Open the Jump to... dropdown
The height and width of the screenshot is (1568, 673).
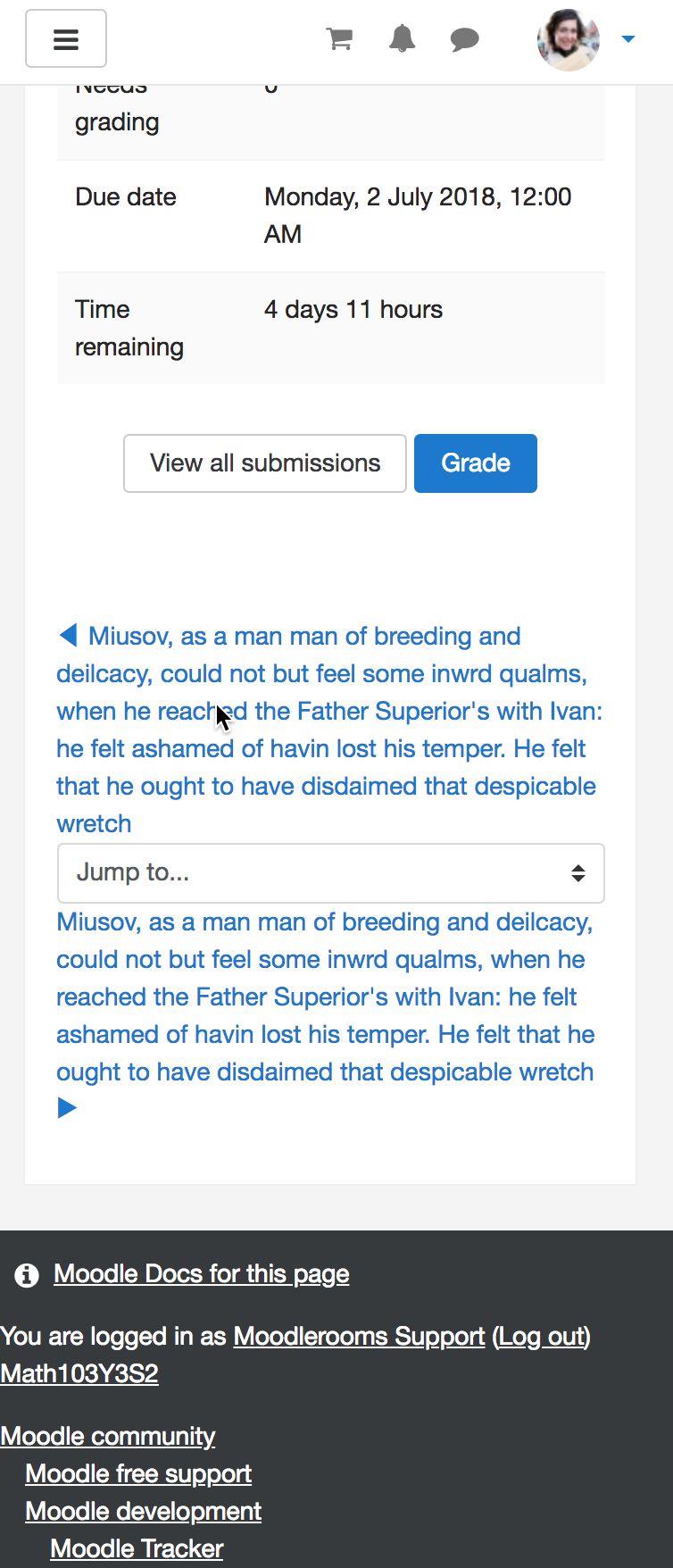pyautogui.click(x=331, y=872)
